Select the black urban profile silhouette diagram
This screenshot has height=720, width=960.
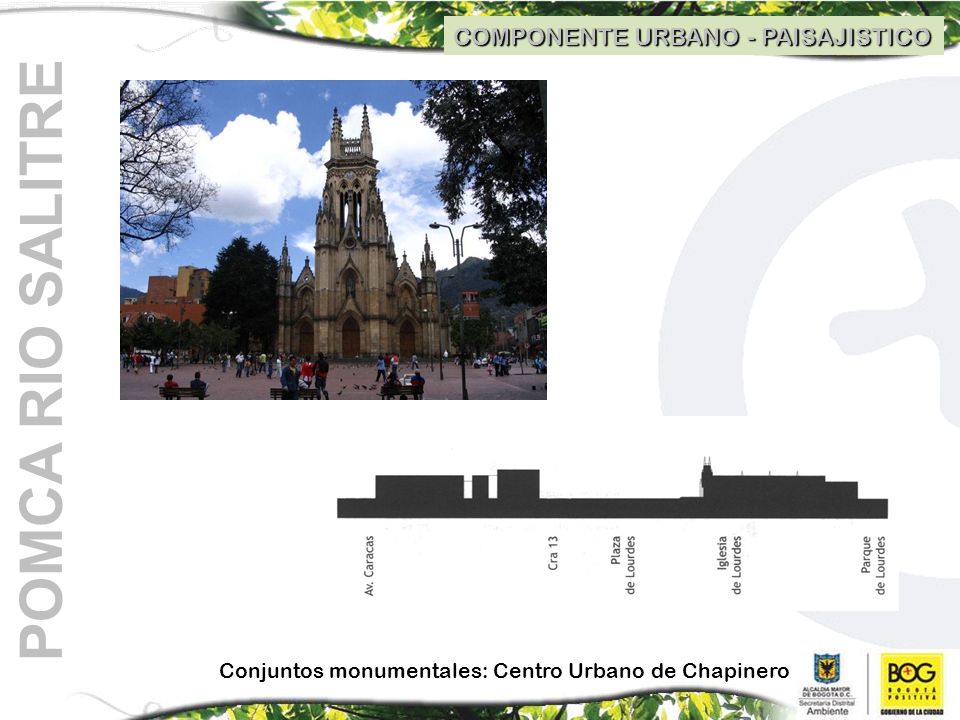click(612, 487)
